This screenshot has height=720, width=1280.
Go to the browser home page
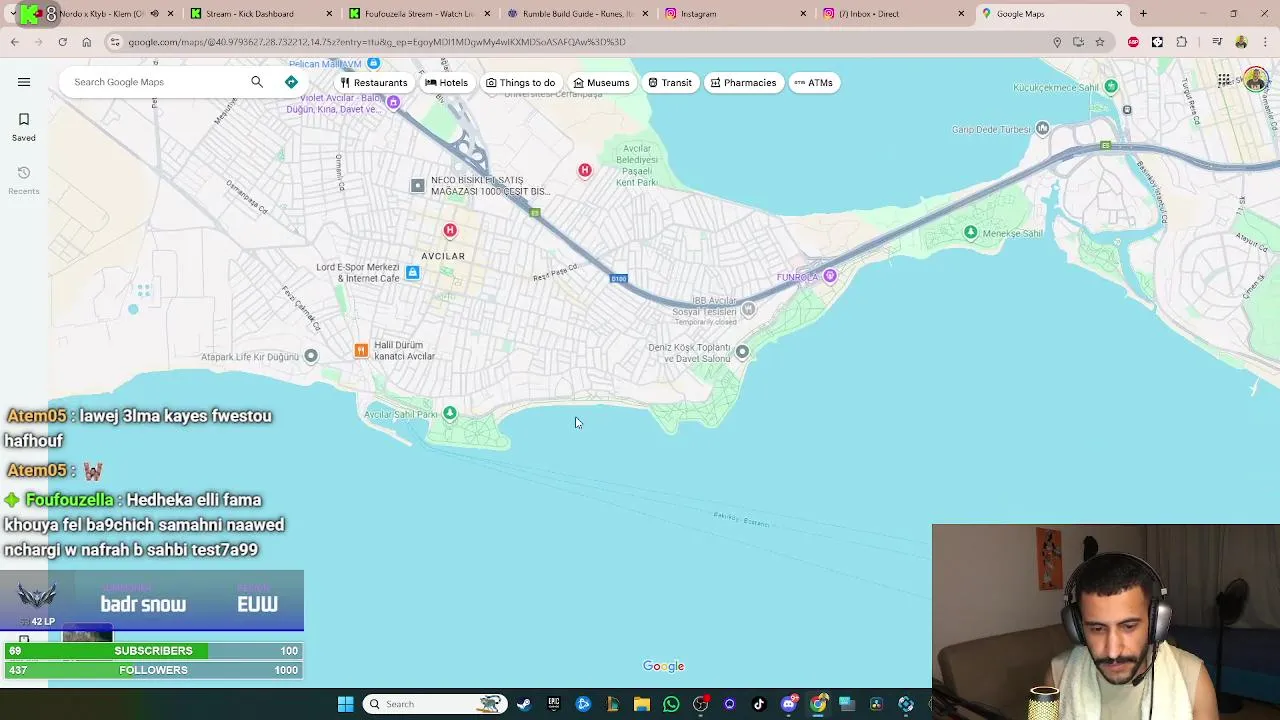click(87, 42)
